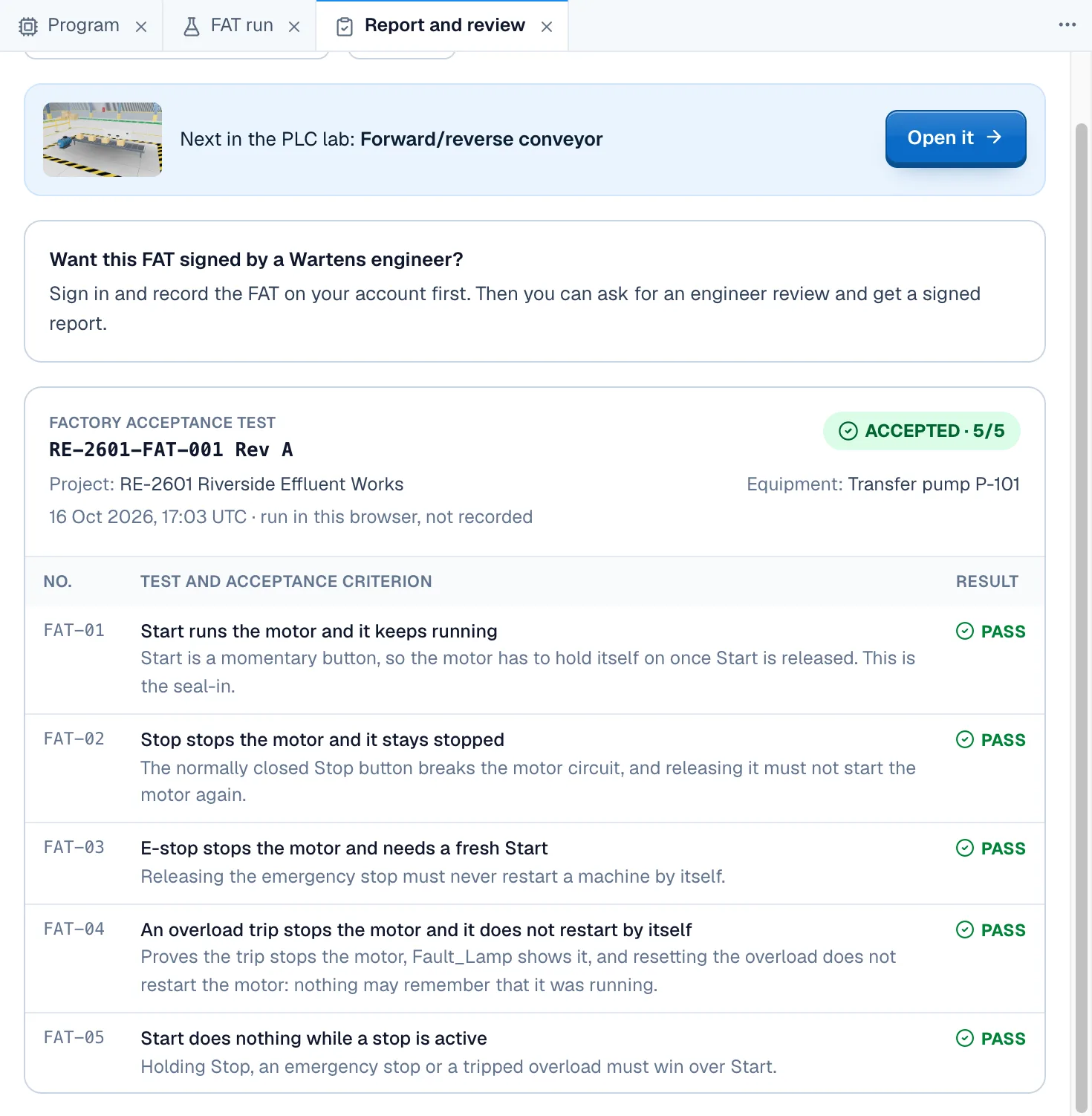
Task: Select the FAT-04 overload trip test row
Action: tap(535, 958)
